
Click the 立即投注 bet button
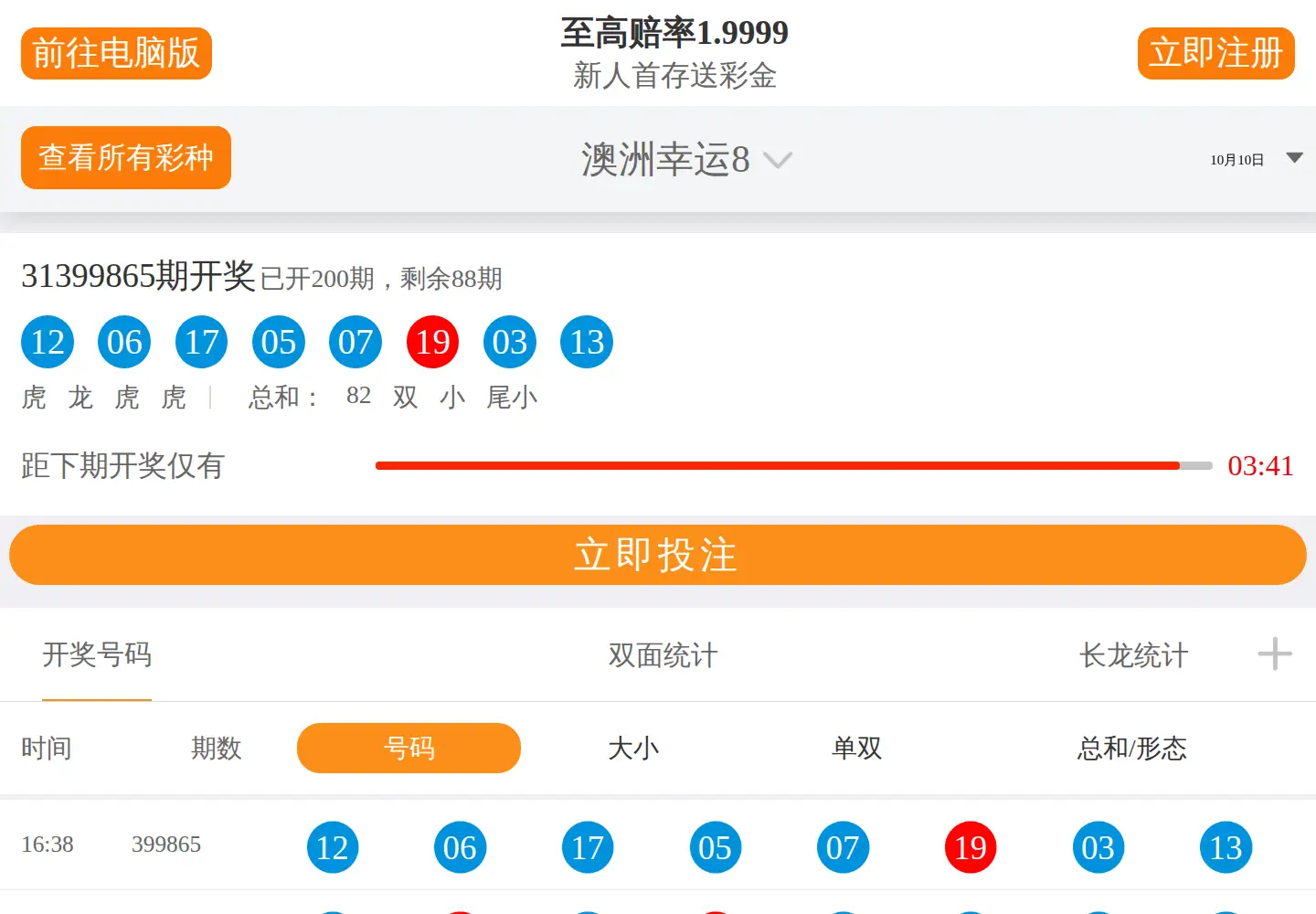(x=658, y=555)
